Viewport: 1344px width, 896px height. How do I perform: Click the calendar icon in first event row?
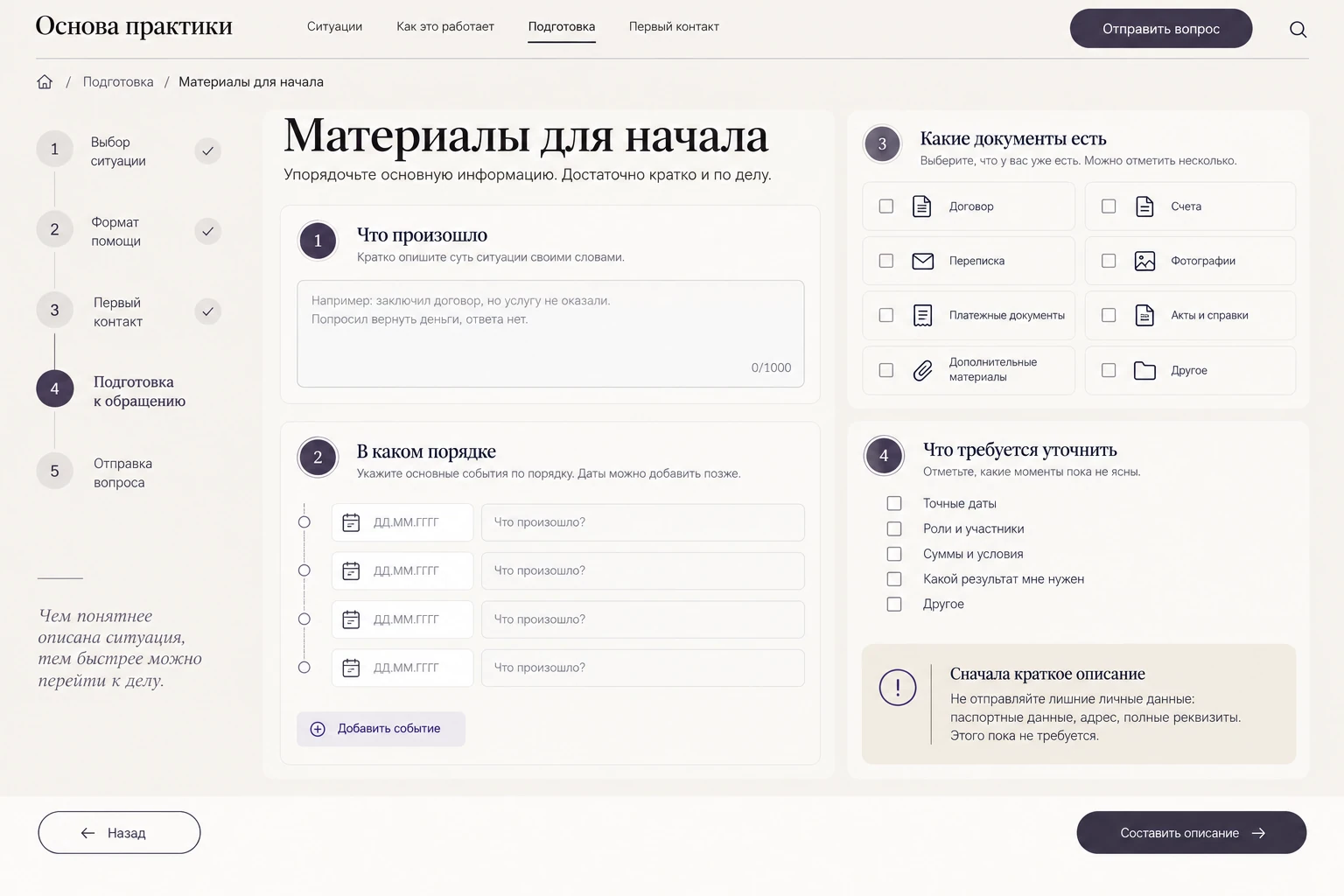pyautogui.click(x=351, y=522)
